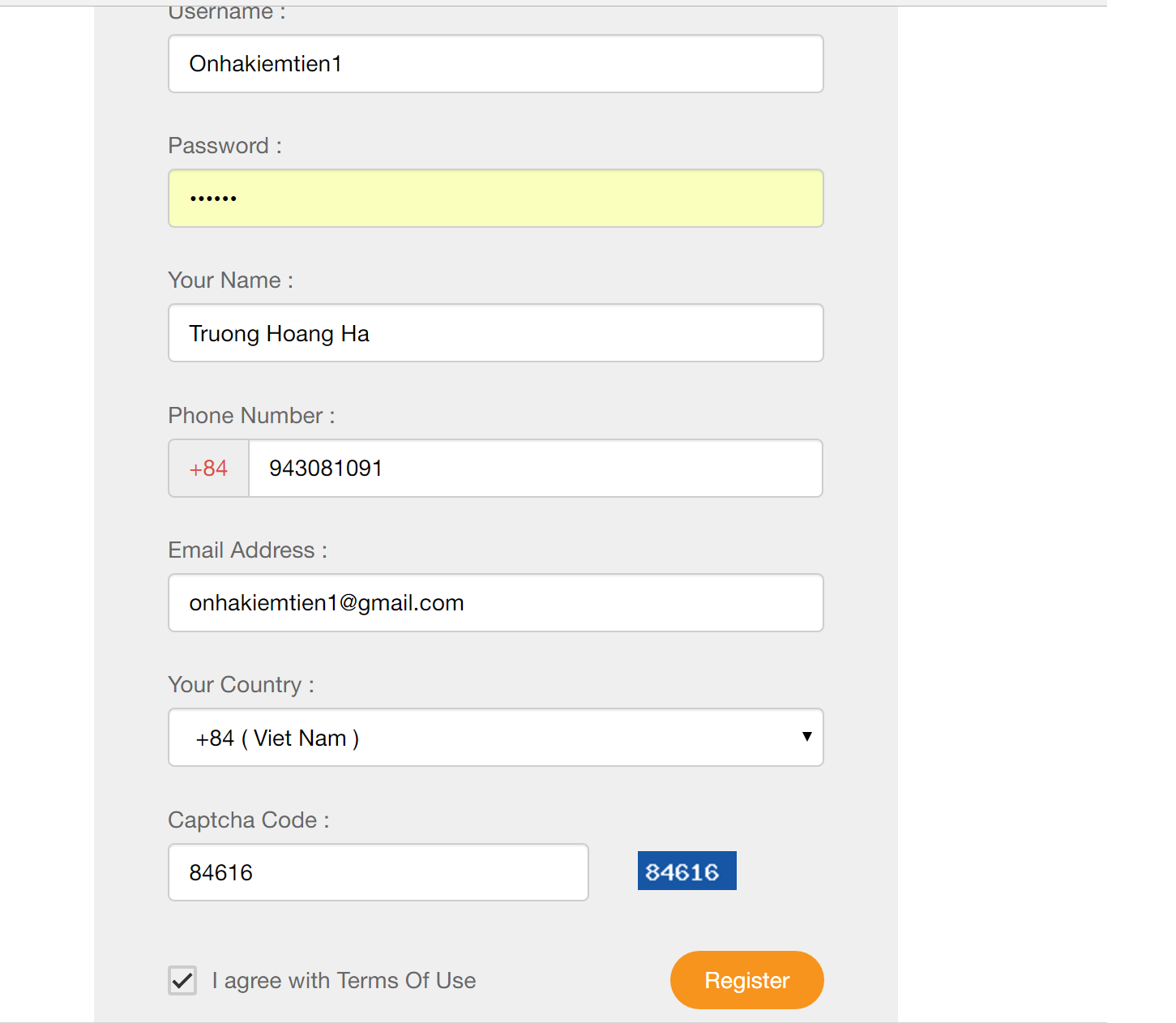Click the 'Password :' label
This screenshot has height=1023, width=1176.
pyautogui.click(x=225, y=146)
